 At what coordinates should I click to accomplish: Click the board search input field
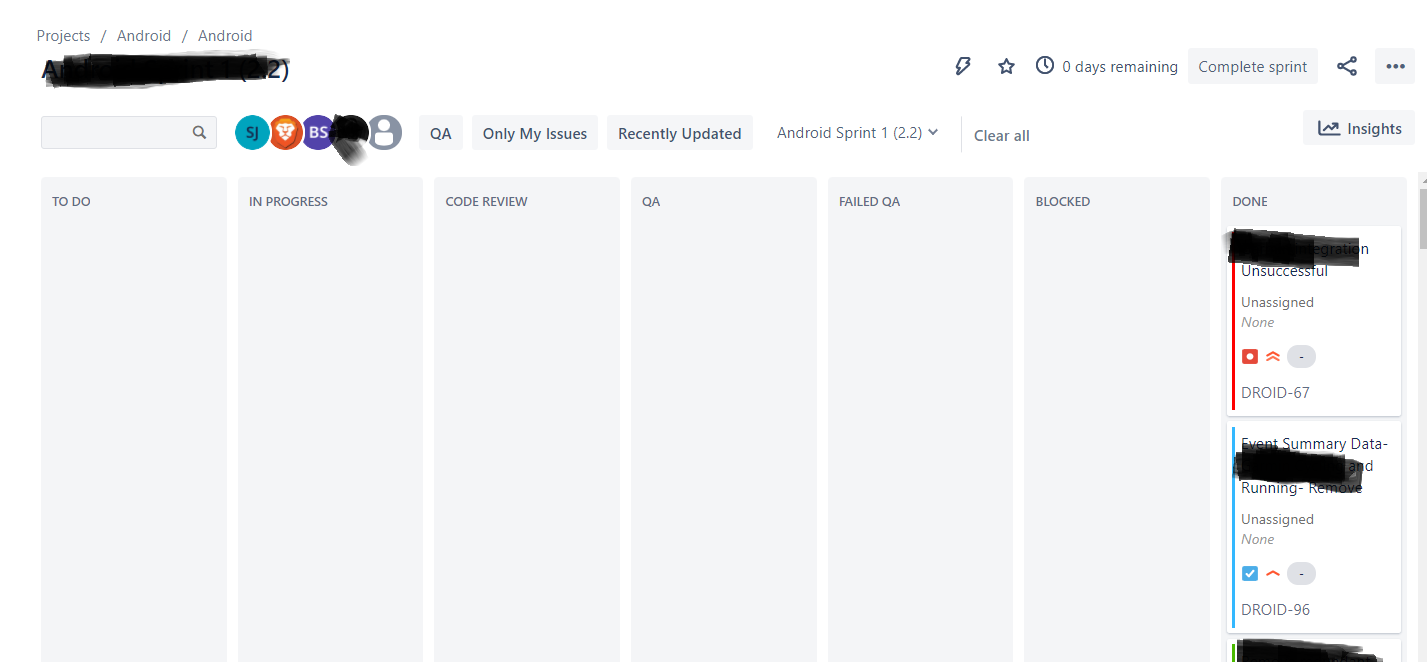point(129,132)
